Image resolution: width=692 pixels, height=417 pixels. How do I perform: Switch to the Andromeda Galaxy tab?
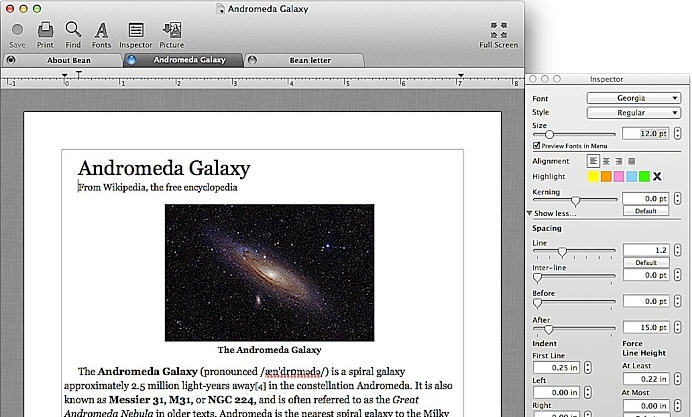(x=184, y=60)
